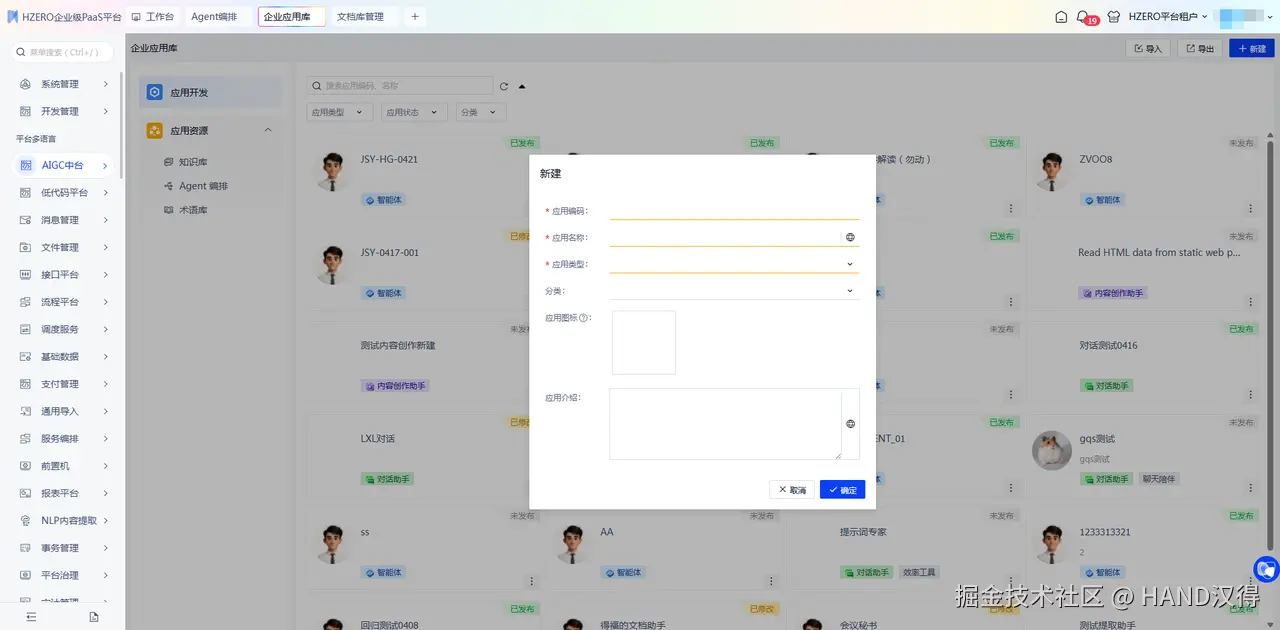Click sidebar menu search box
Image resolution: width=1280 pixels, height=630 pixels.
pyautogui.click(x=63, y=52)
